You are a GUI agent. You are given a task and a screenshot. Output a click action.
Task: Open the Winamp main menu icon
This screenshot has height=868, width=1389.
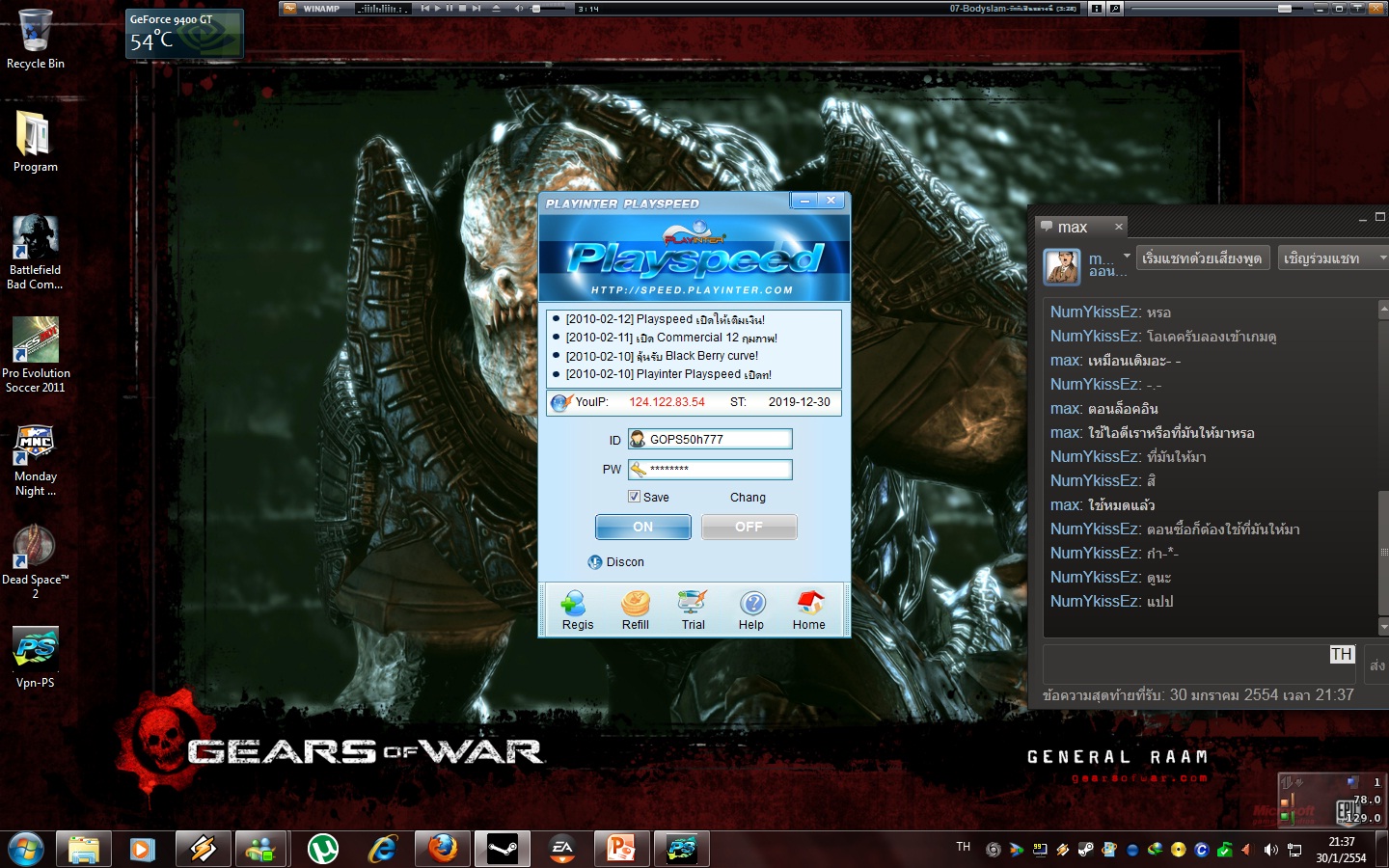click(x=291, y=9)
